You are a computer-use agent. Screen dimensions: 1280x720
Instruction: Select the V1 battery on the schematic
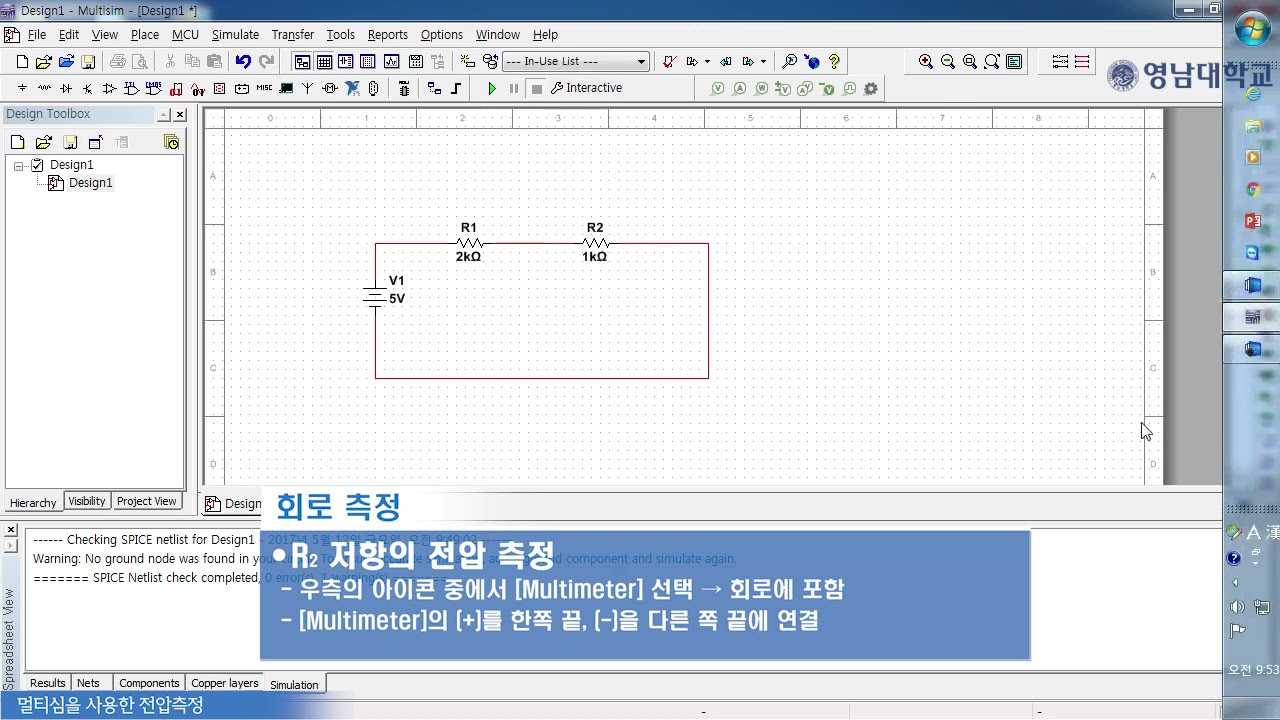click(376, 295)
